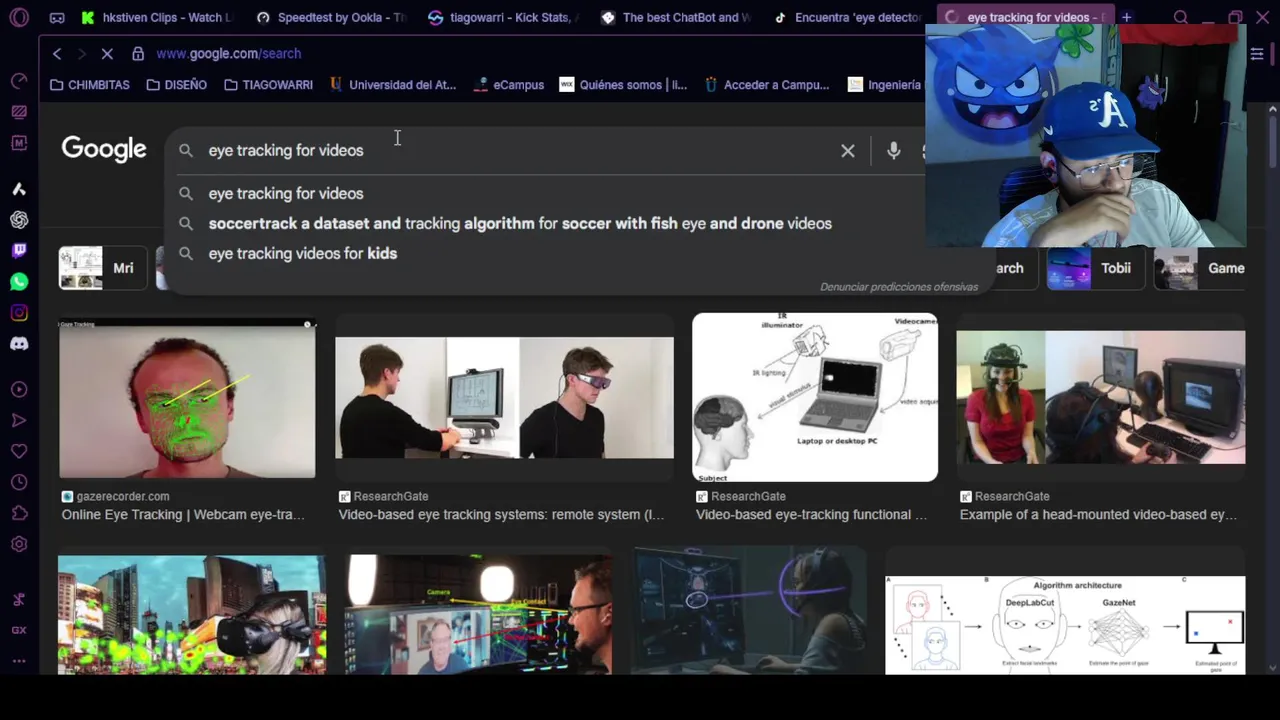
Task: Switch to Speedtest by Ookla tab
Action: [x=330, y=17]
